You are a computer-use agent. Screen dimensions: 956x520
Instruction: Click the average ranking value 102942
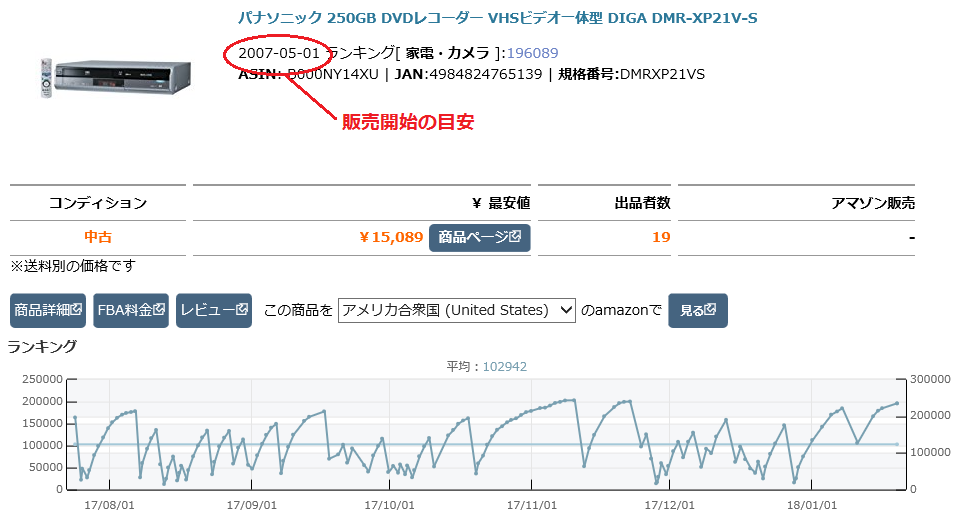coord(505,366)
